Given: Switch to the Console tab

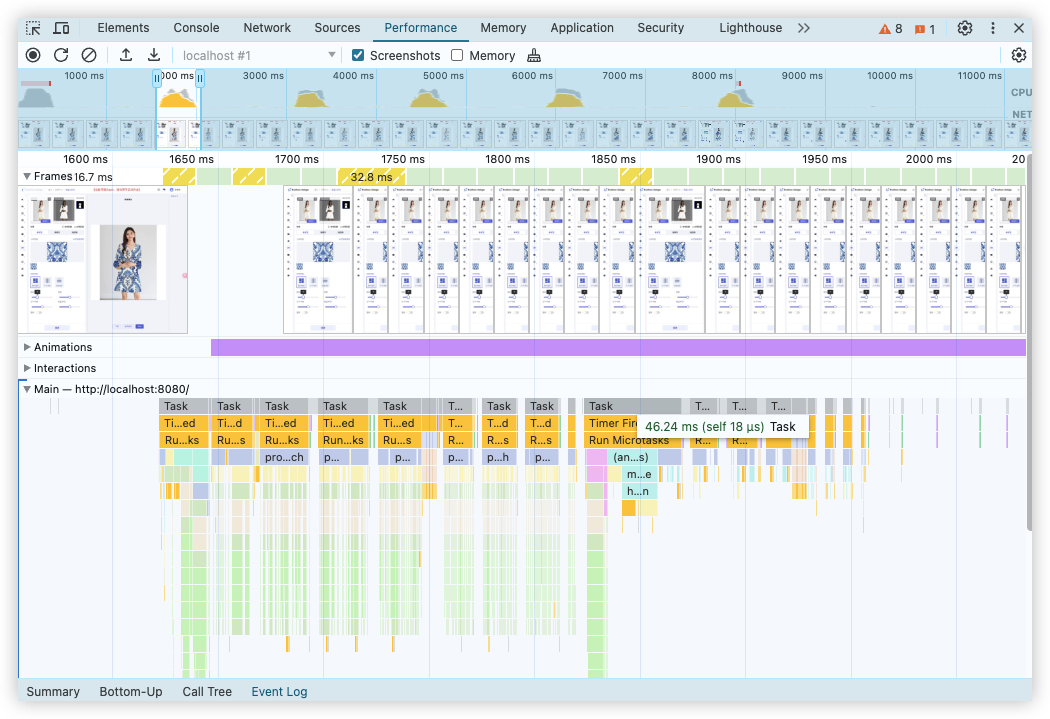Looking at the screenshot, I should 196,28.
